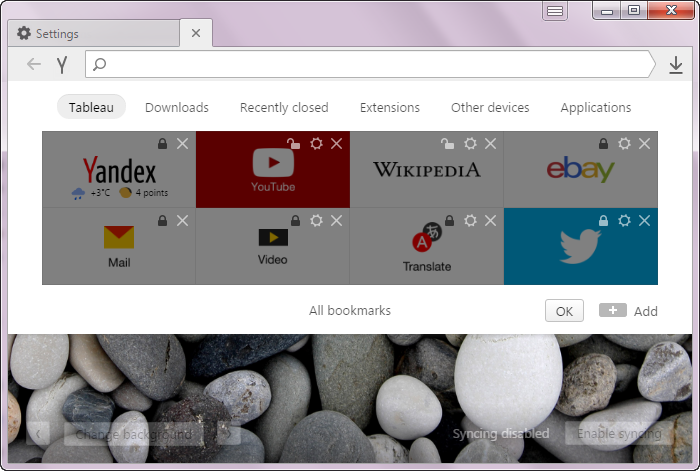
Task: Open settings gear on YouTube tile
Action: (x=317, y=144)
